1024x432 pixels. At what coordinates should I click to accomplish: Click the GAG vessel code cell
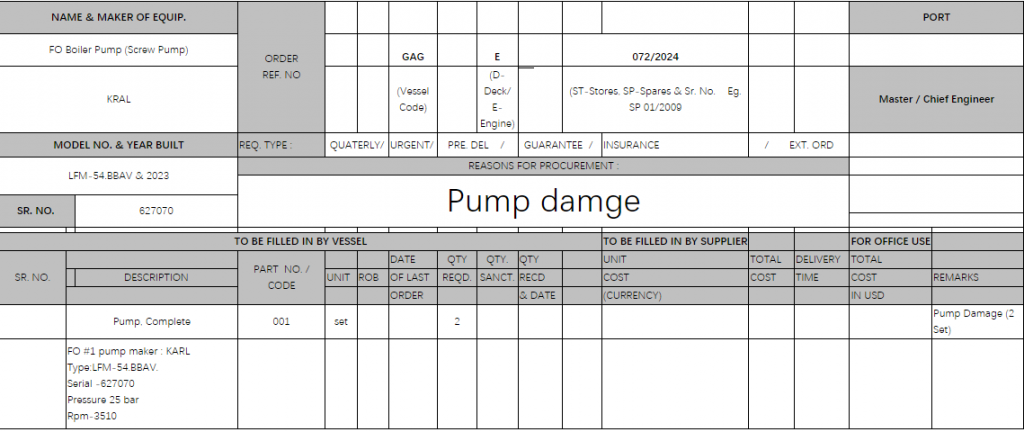click(x=412, y=57)
